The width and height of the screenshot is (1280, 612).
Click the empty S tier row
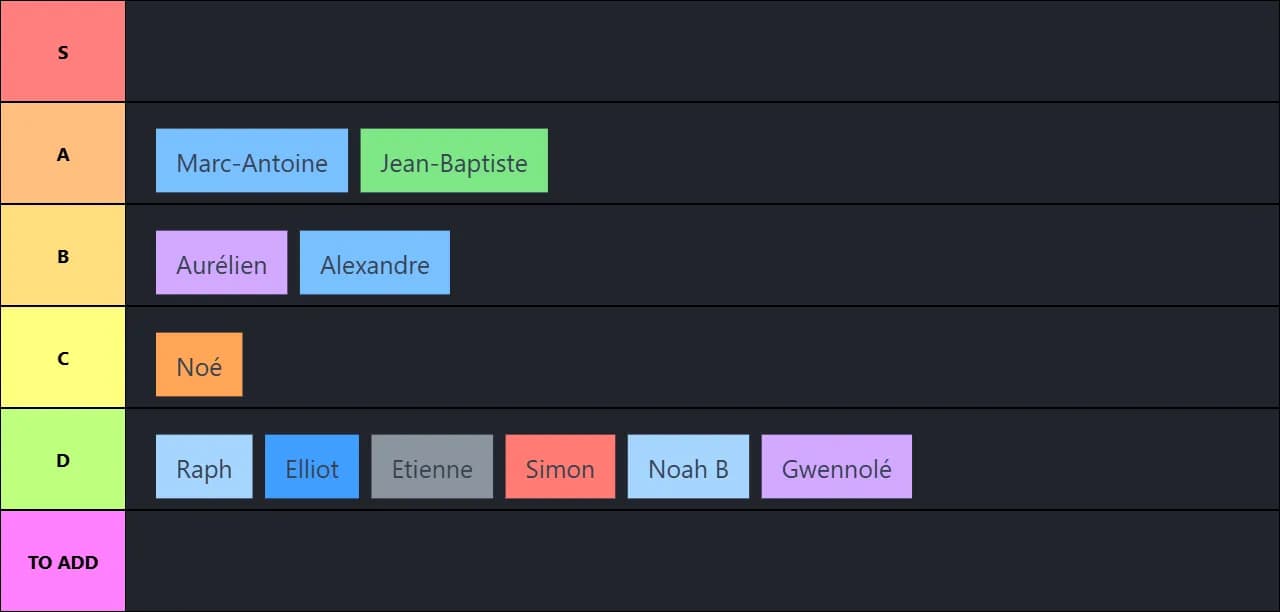700,51
